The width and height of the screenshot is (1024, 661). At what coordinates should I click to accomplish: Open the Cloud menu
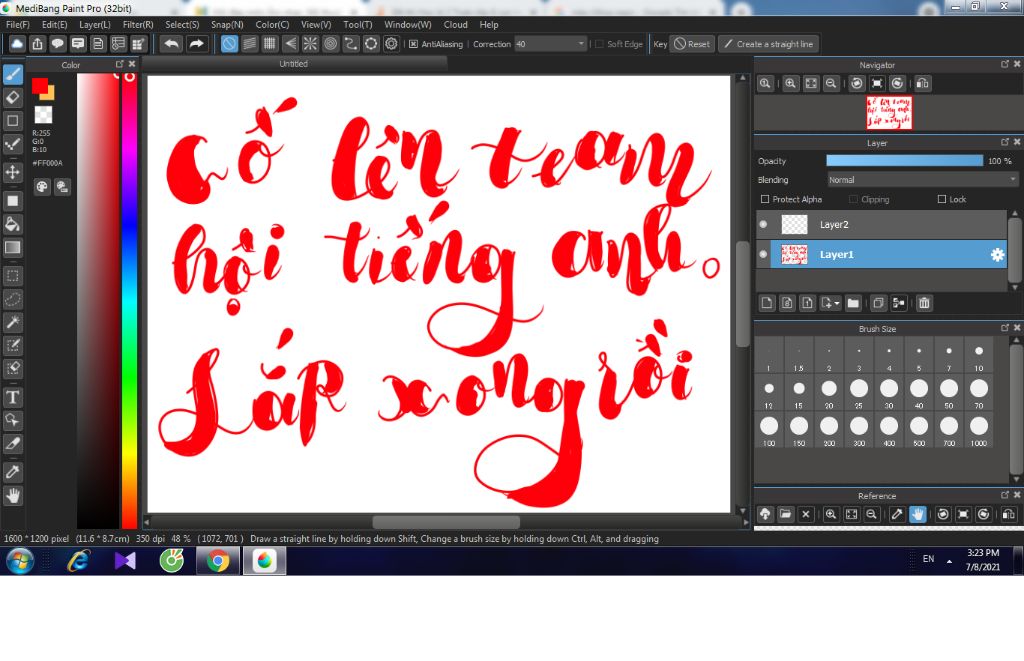pyautogui.click(x=455, y=24)
